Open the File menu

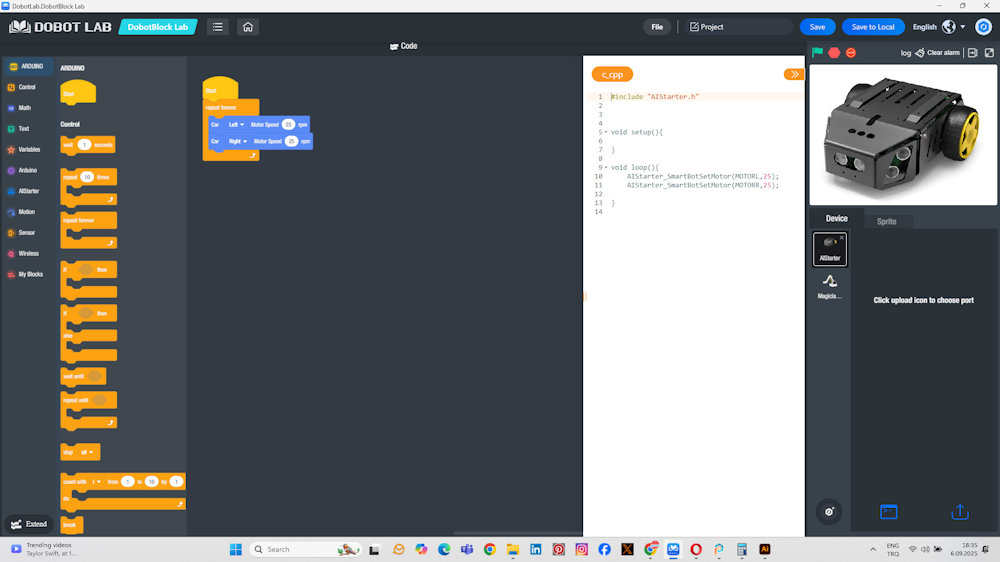[657, 27]
